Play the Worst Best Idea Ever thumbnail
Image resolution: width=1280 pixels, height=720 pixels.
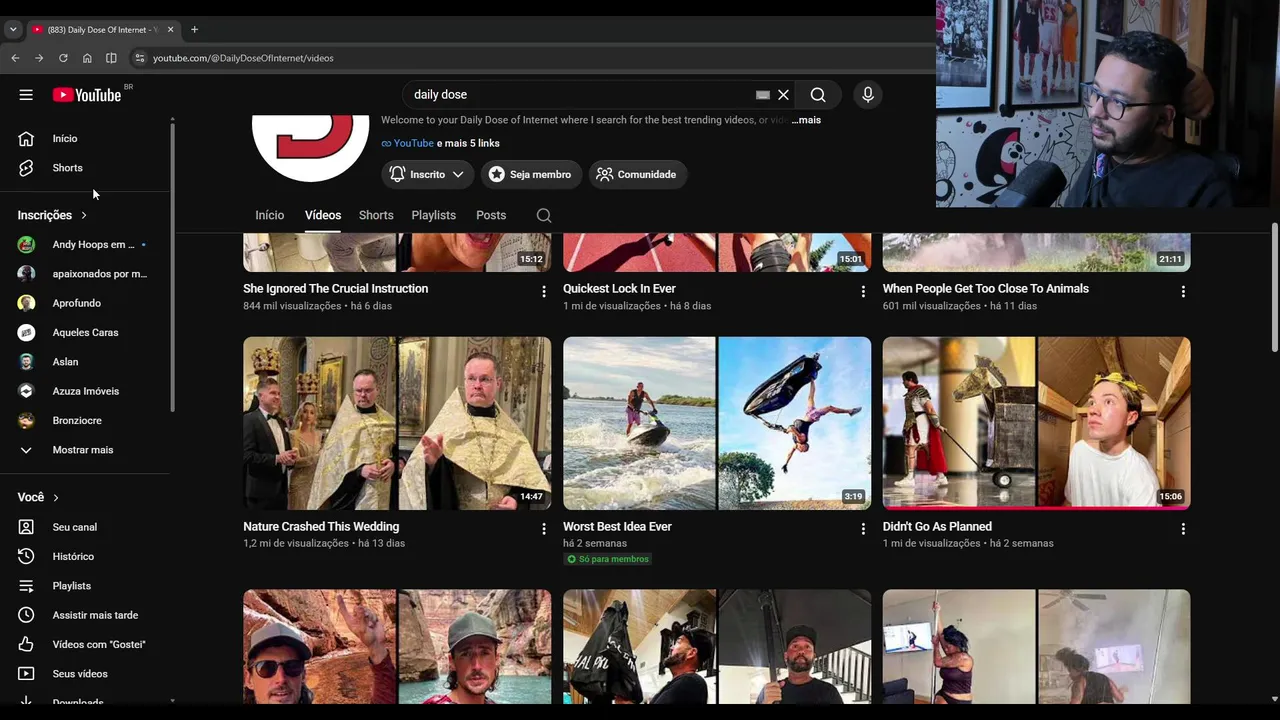click(x=717, y=423)
